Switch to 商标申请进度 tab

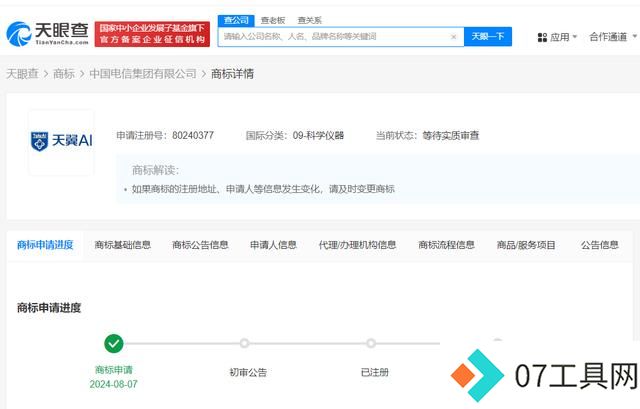pos(45,245)
